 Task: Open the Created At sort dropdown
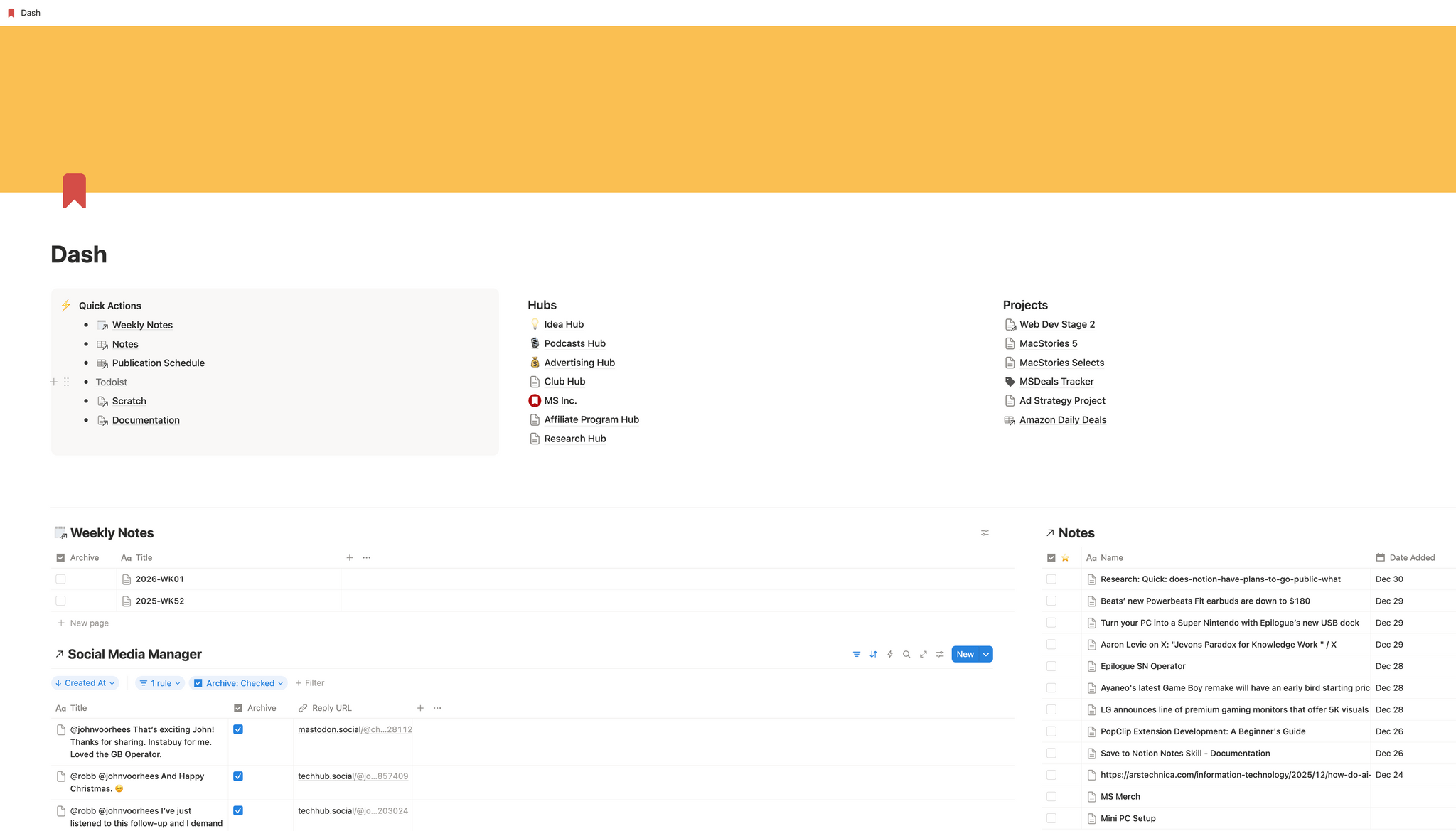[x=85, y=683]
